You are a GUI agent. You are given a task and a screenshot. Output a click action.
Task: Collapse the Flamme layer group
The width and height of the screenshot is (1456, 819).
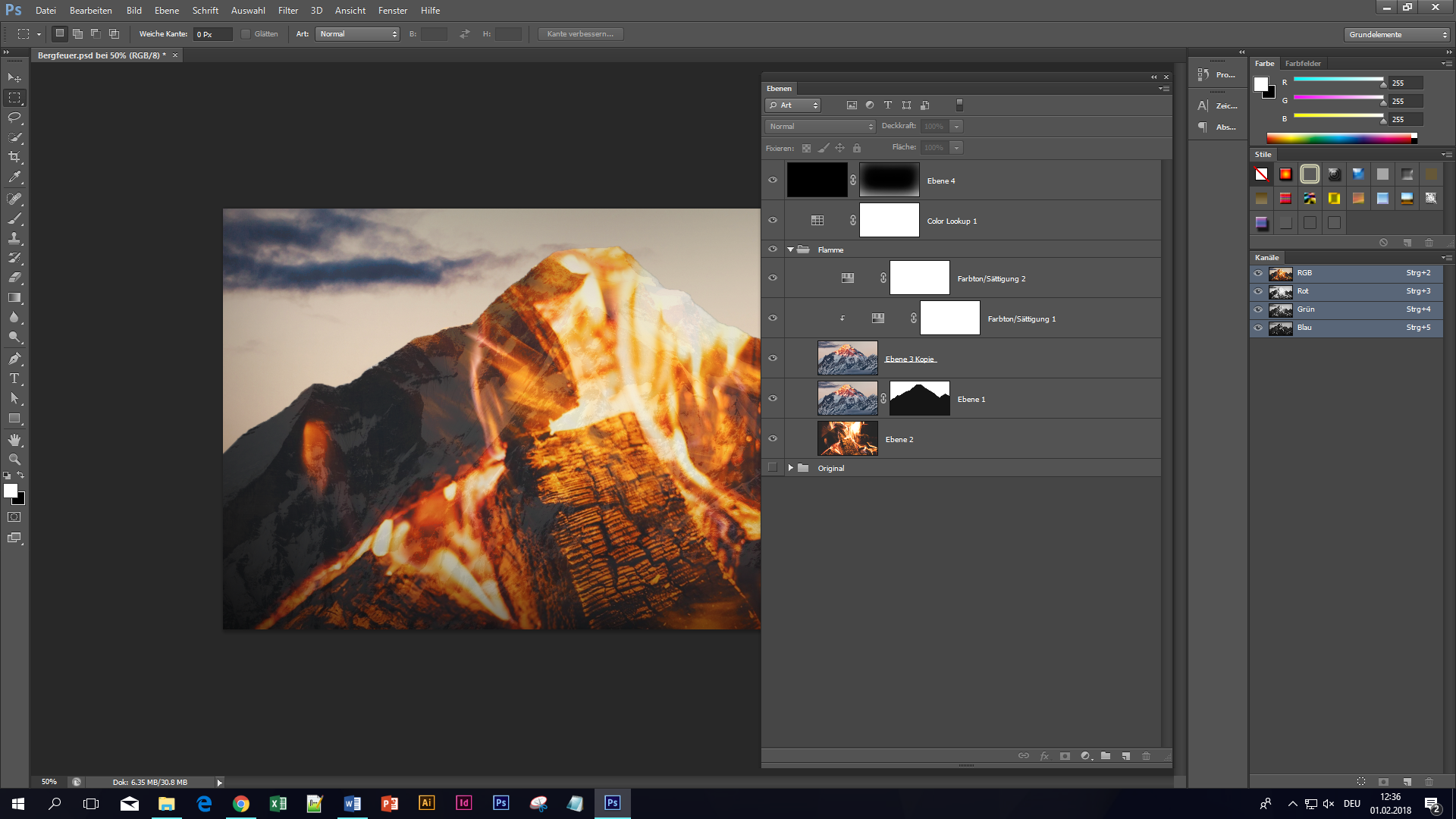coord(790,249)
